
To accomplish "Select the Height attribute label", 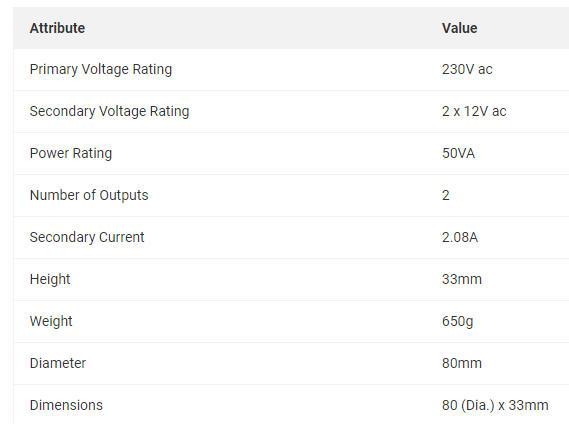I will 50,280.
